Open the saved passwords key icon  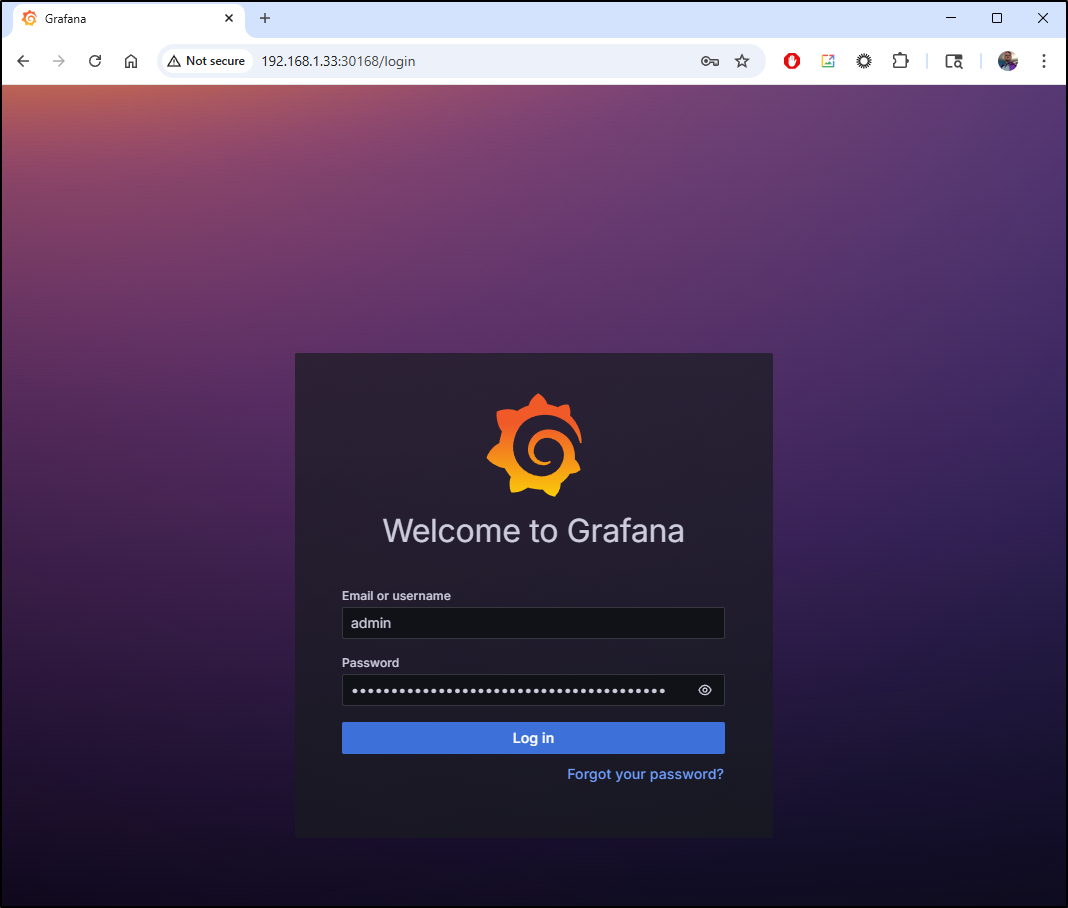(710, 61)
